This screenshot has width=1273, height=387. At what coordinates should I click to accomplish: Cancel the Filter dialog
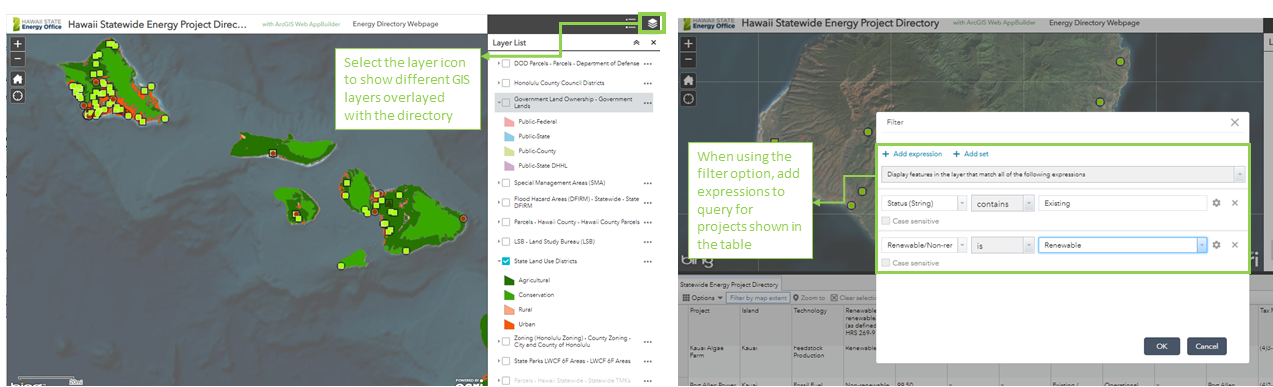tap(1206, 346)
